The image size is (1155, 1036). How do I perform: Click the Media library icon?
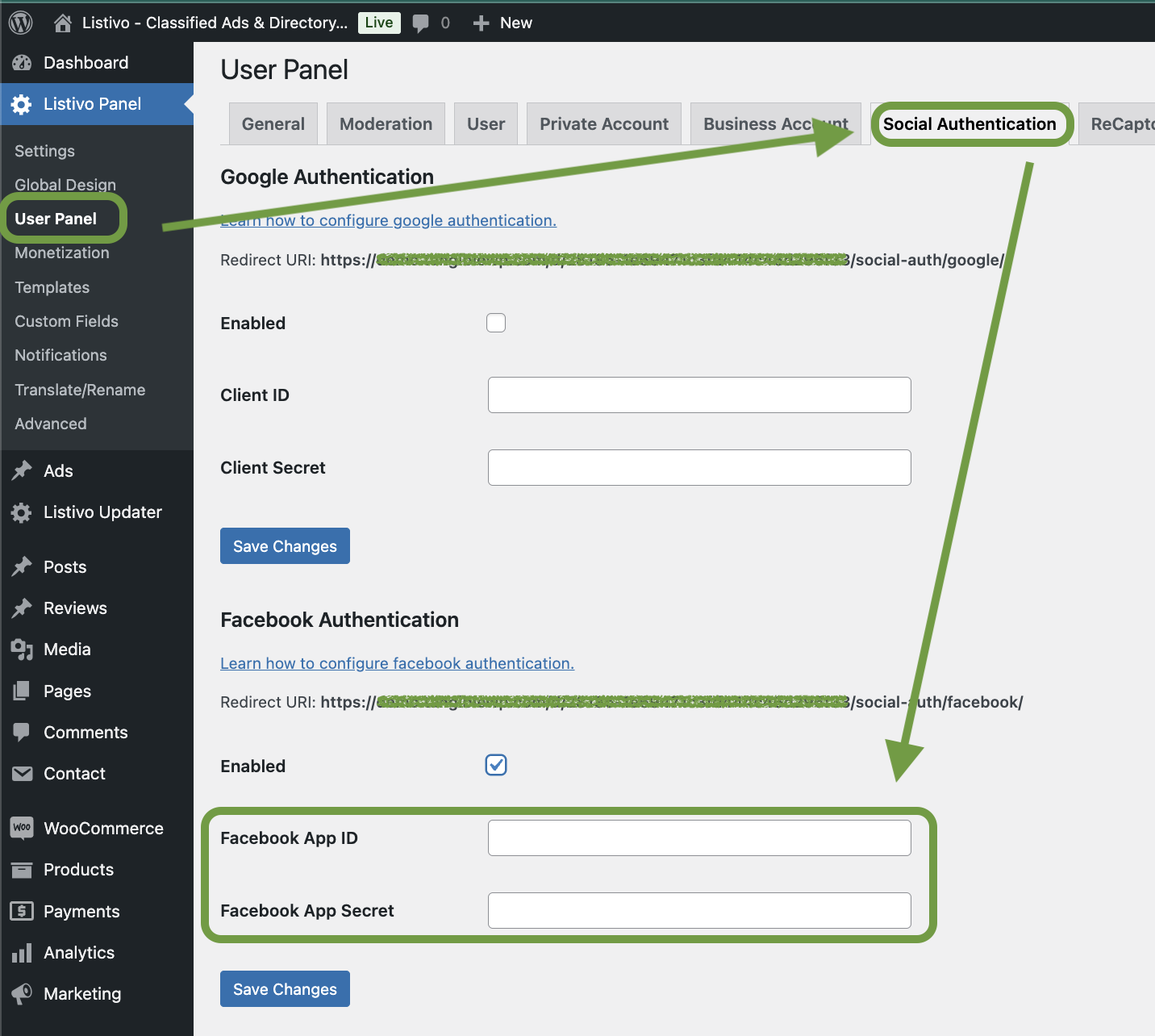click(22, 650)
